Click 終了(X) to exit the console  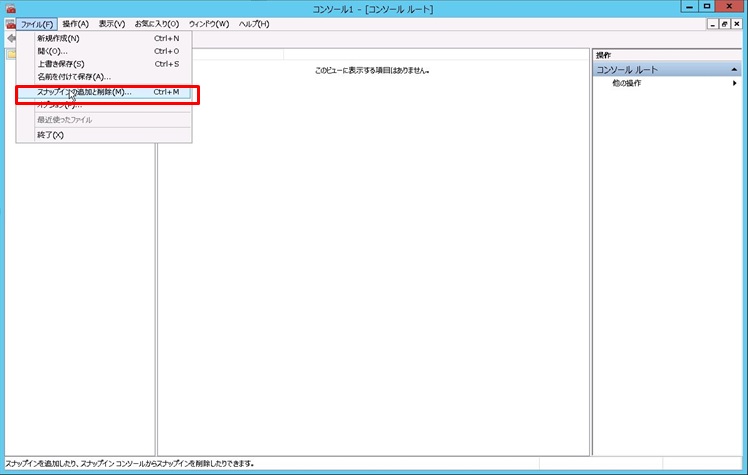pos(50,134)
